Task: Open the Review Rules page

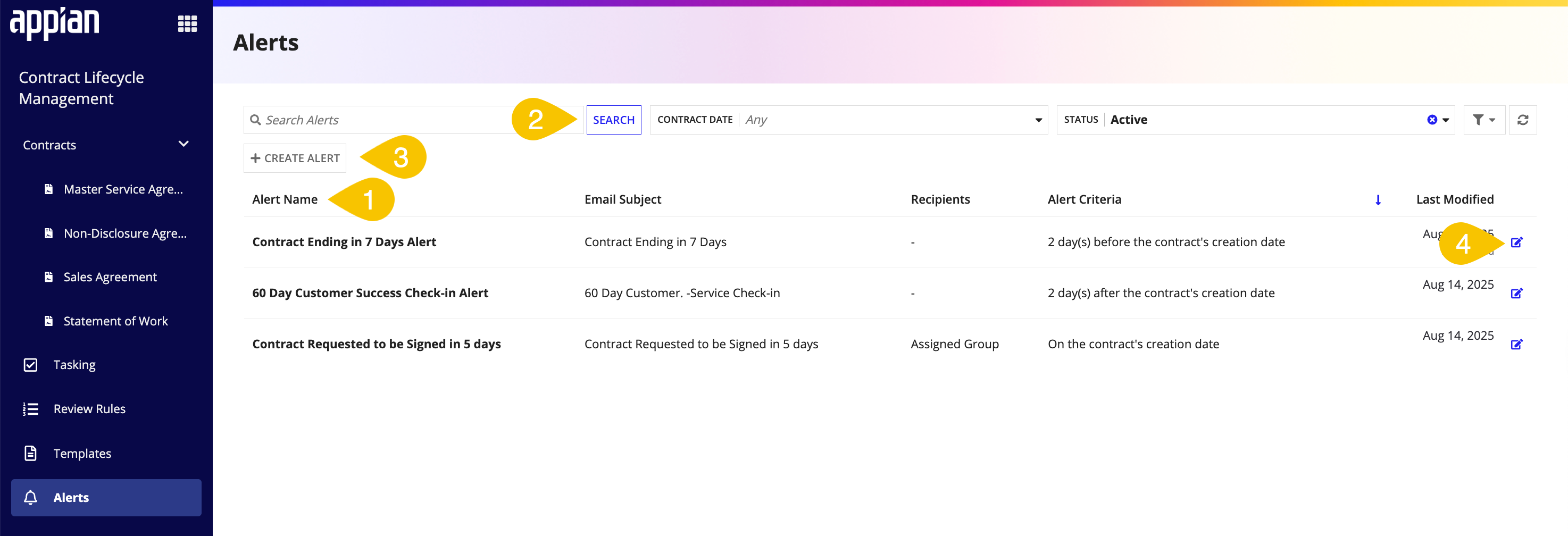Action: (89, 409)
